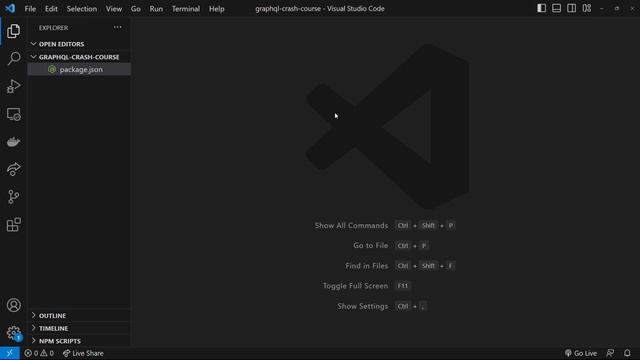Click the package.json file icon
This screenshot has height=360, width=640.
(x=52, y=69)
